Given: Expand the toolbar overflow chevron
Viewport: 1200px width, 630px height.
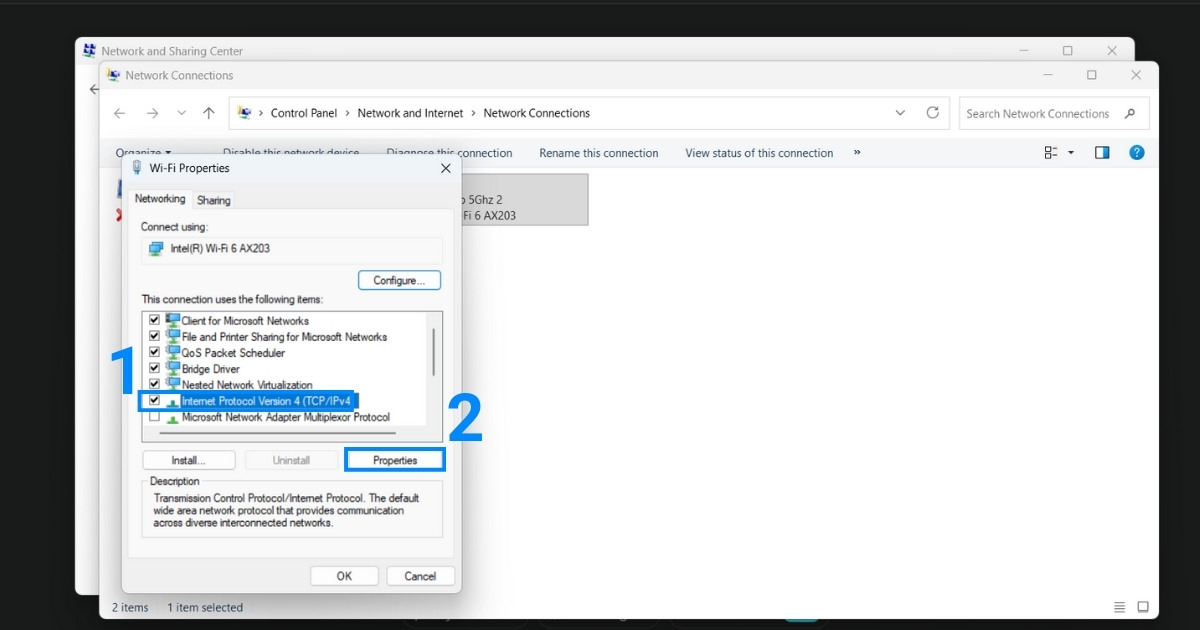Looking at the screenshot, I should coord(857,153).
